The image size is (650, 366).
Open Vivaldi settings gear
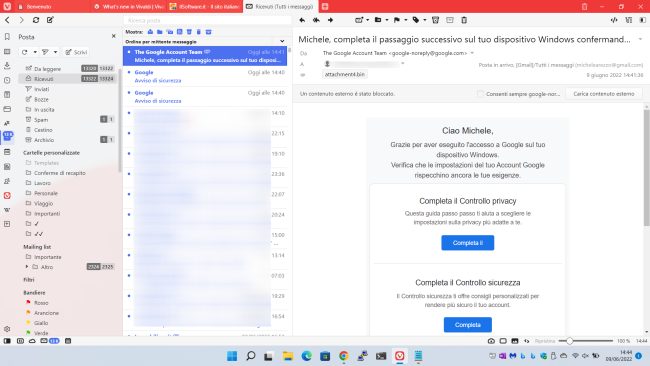[7, 329]
